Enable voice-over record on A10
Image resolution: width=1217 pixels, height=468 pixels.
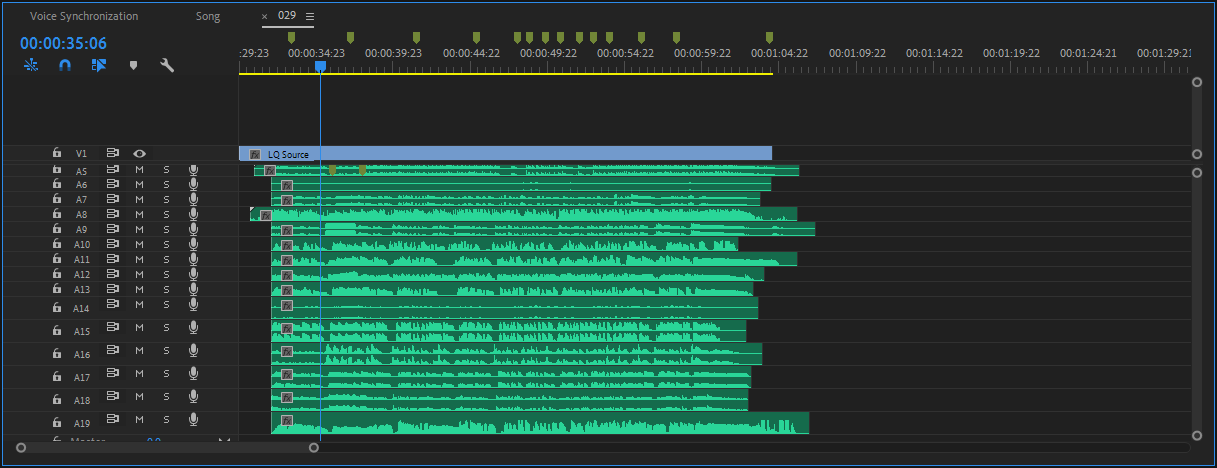194,244
